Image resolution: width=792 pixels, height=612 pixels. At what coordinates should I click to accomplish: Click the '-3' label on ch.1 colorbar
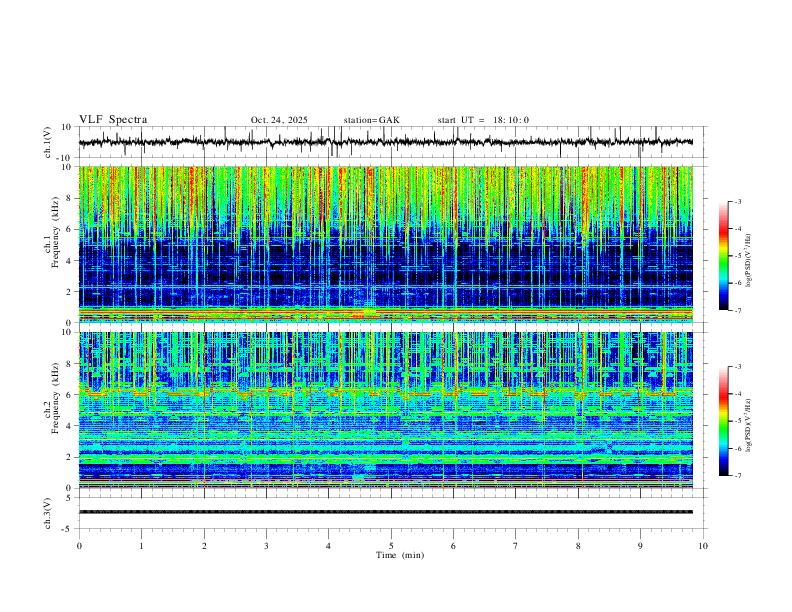(x=738, y=201)
